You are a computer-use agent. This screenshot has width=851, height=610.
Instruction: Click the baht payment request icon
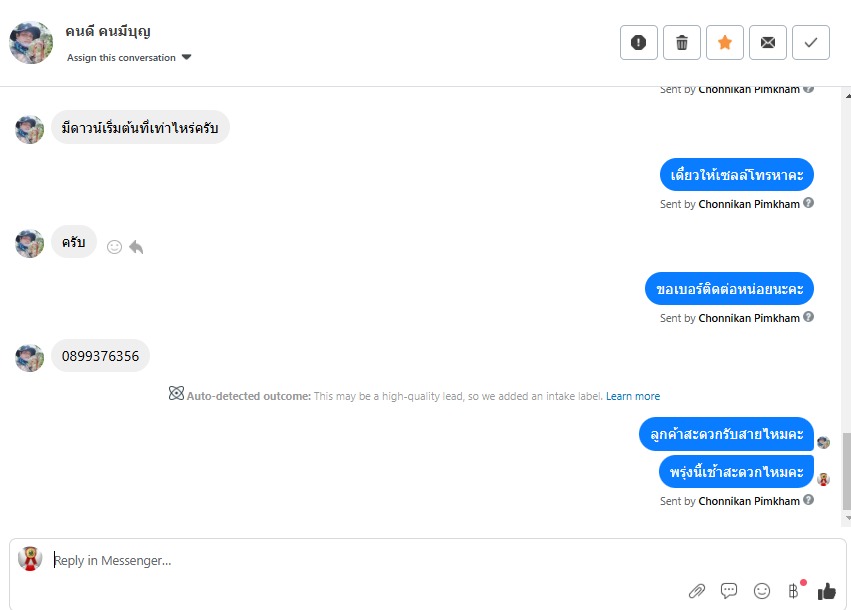pos(794,591)
